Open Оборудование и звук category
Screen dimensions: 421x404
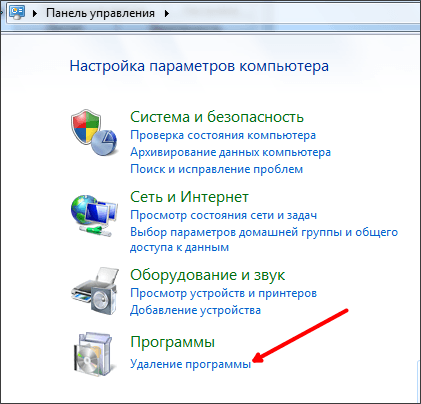(x=207, y=275)
